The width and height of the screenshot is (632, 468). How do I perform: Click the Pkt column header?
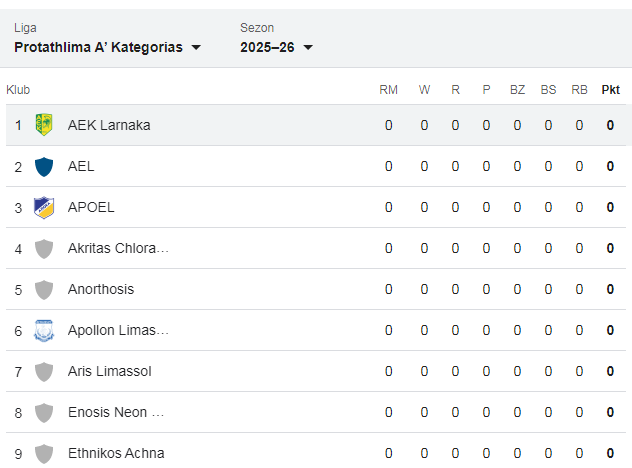click(610, 90)
